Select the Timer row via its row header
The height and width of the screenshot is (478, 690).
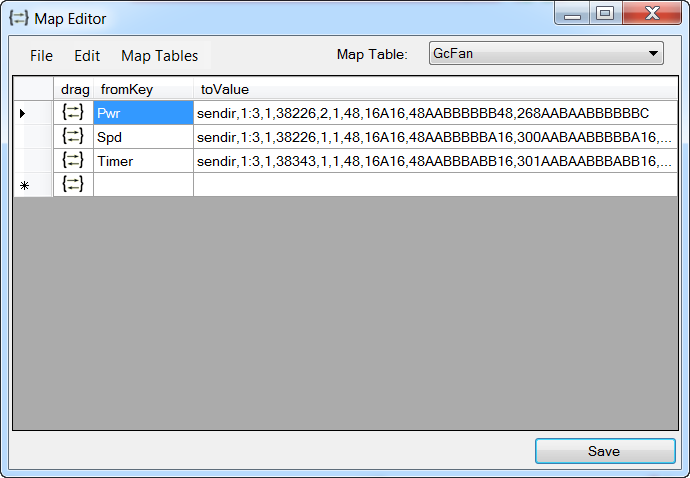click(x=33, y=160)
